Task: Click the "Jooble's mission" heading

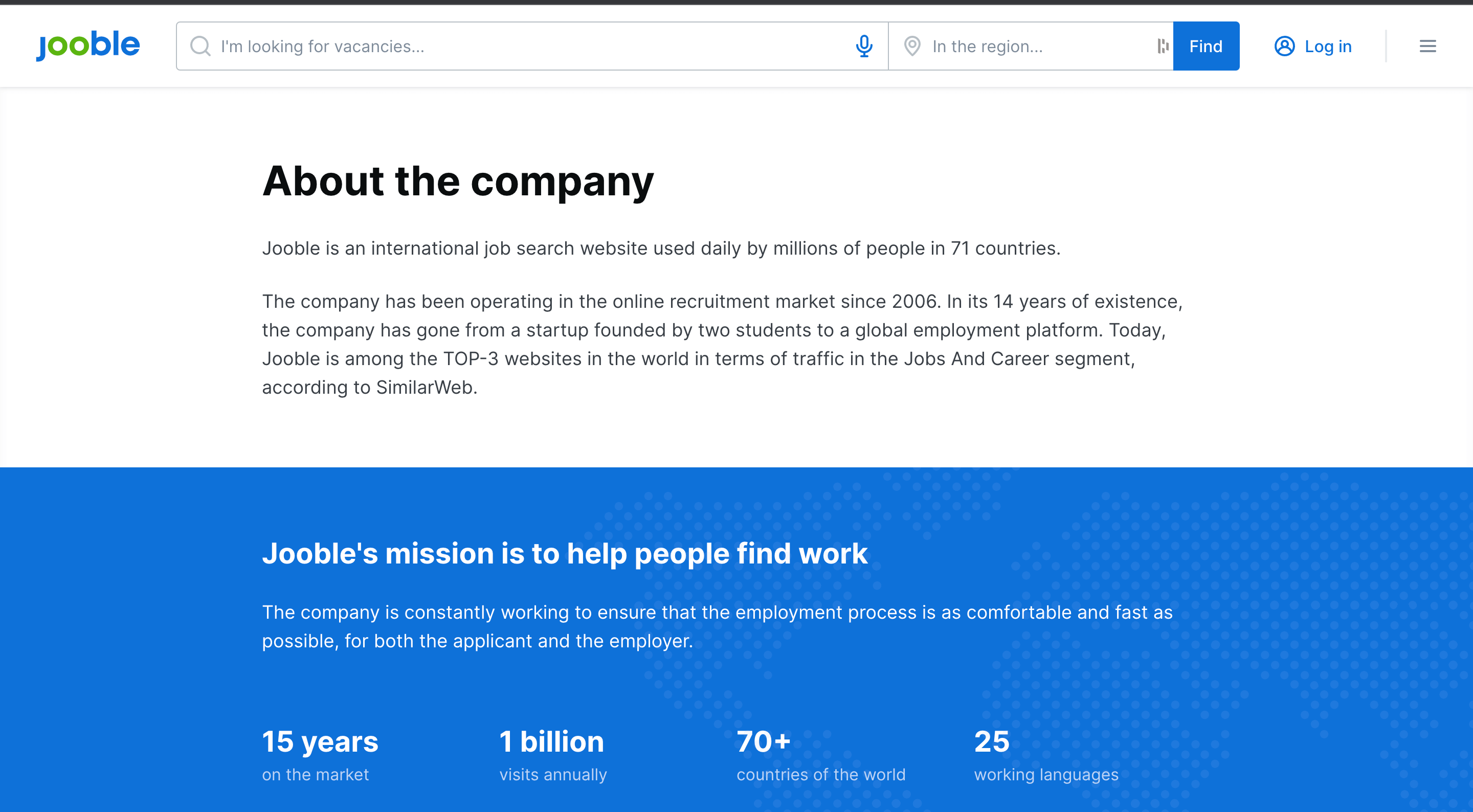Action: pos(564,554)
